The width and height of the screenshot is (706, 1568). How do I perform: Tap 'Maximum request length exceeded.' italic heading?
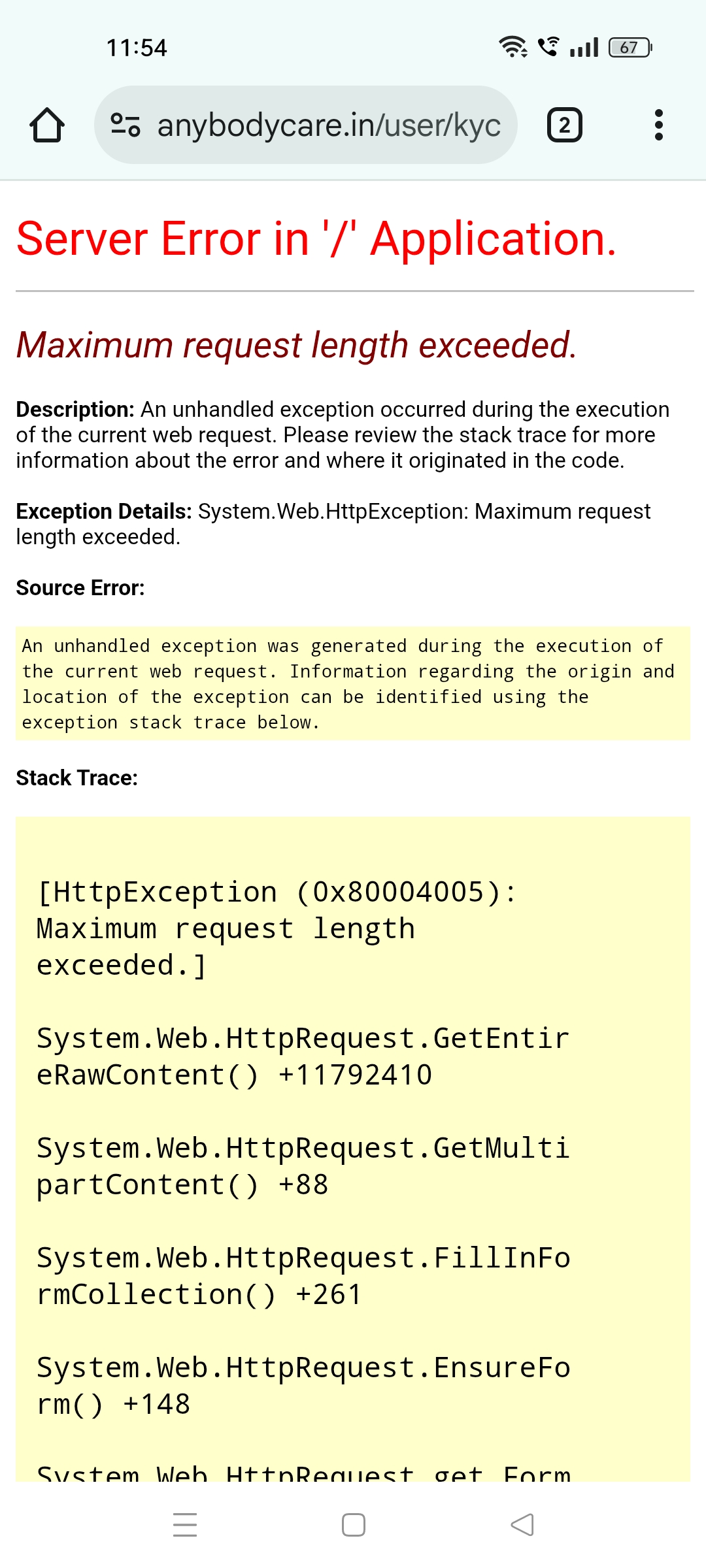click(x=297, y=345)
